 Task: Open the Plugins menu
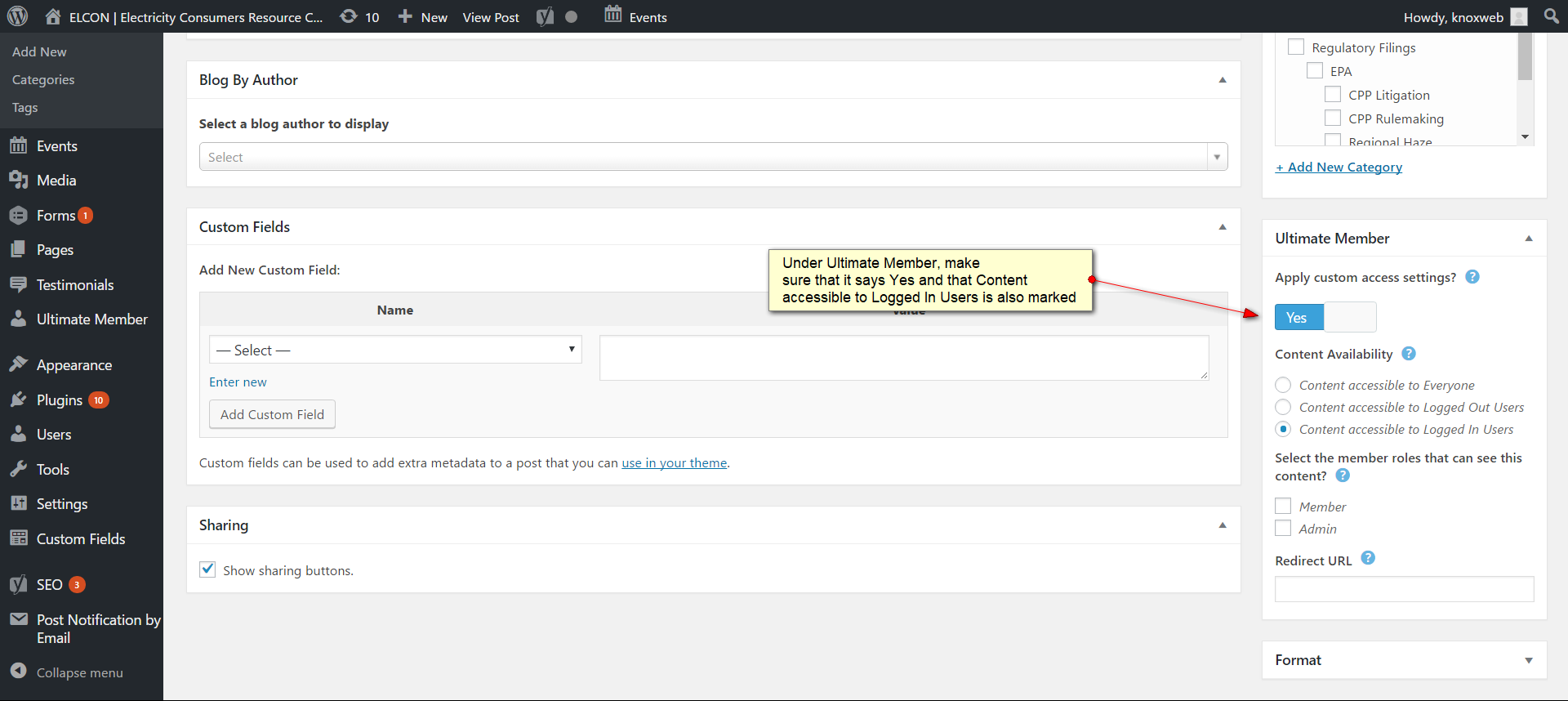pyautogui.click(x=60, y=400)
